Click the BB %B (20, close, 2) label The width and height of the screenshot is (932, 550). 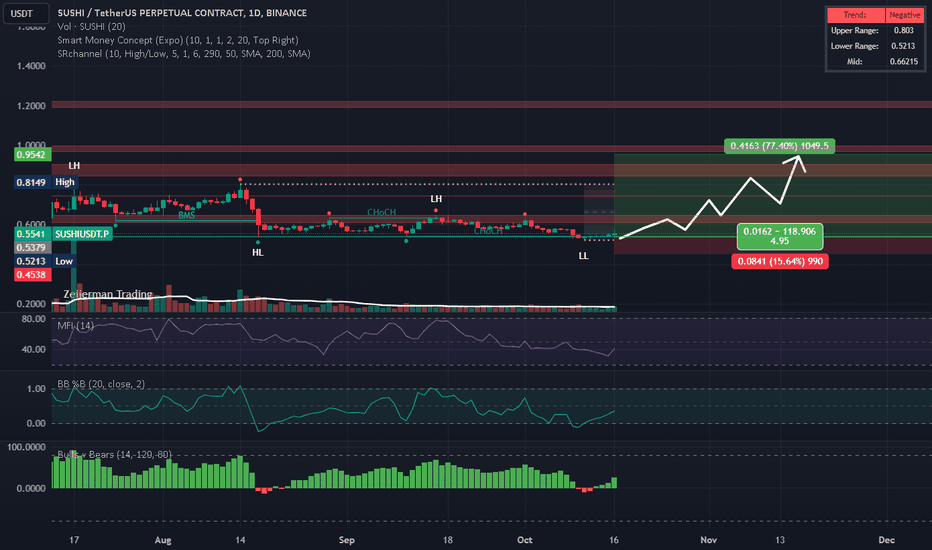100,384
